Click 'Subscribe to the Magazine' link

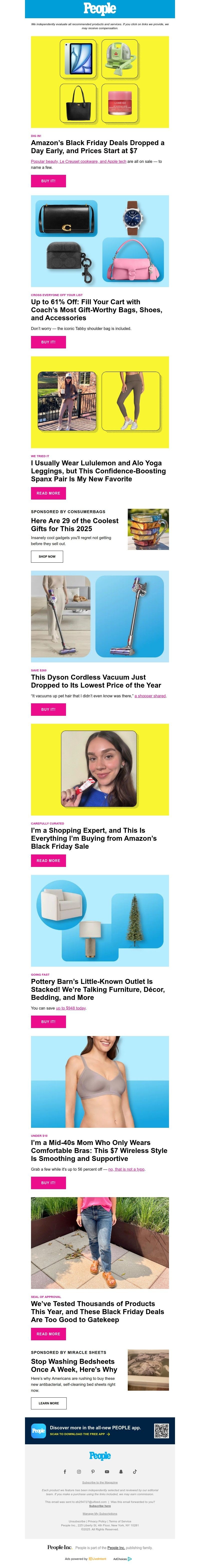click(x=100, y=1482)
